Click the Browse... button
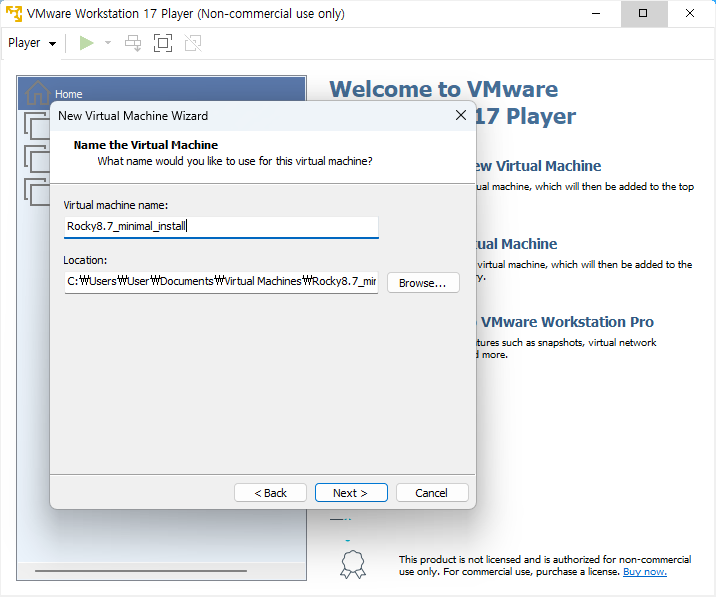 [423, 283]
